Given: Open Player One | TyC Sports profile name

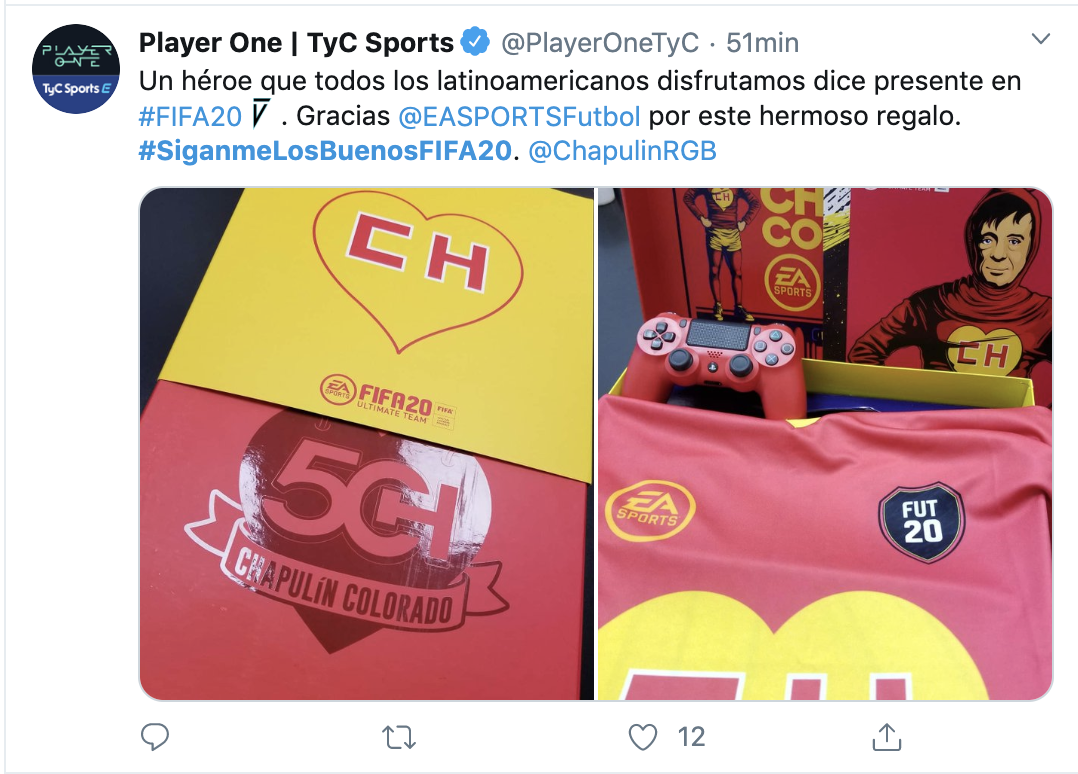Looking at the screenshot, I should 296,43.
